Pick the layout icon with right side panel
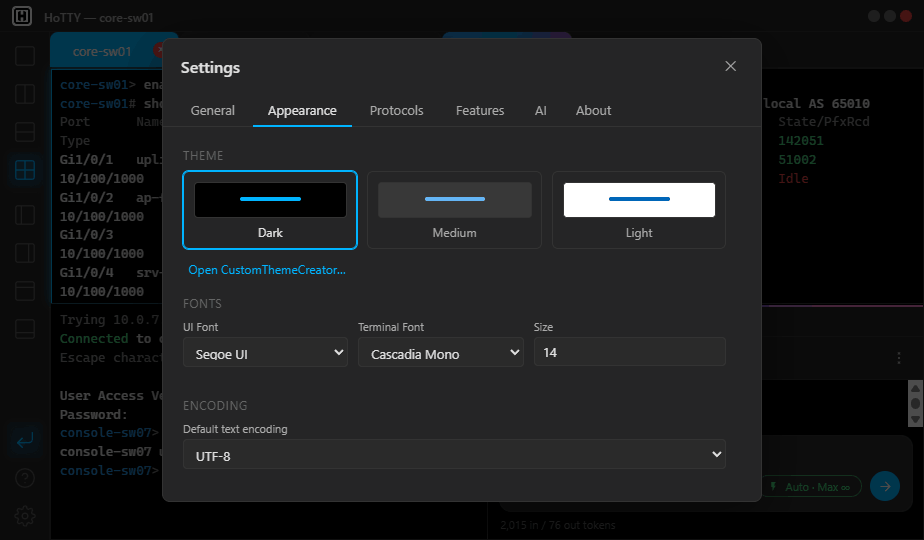924x540 pixels. (25, 253)
